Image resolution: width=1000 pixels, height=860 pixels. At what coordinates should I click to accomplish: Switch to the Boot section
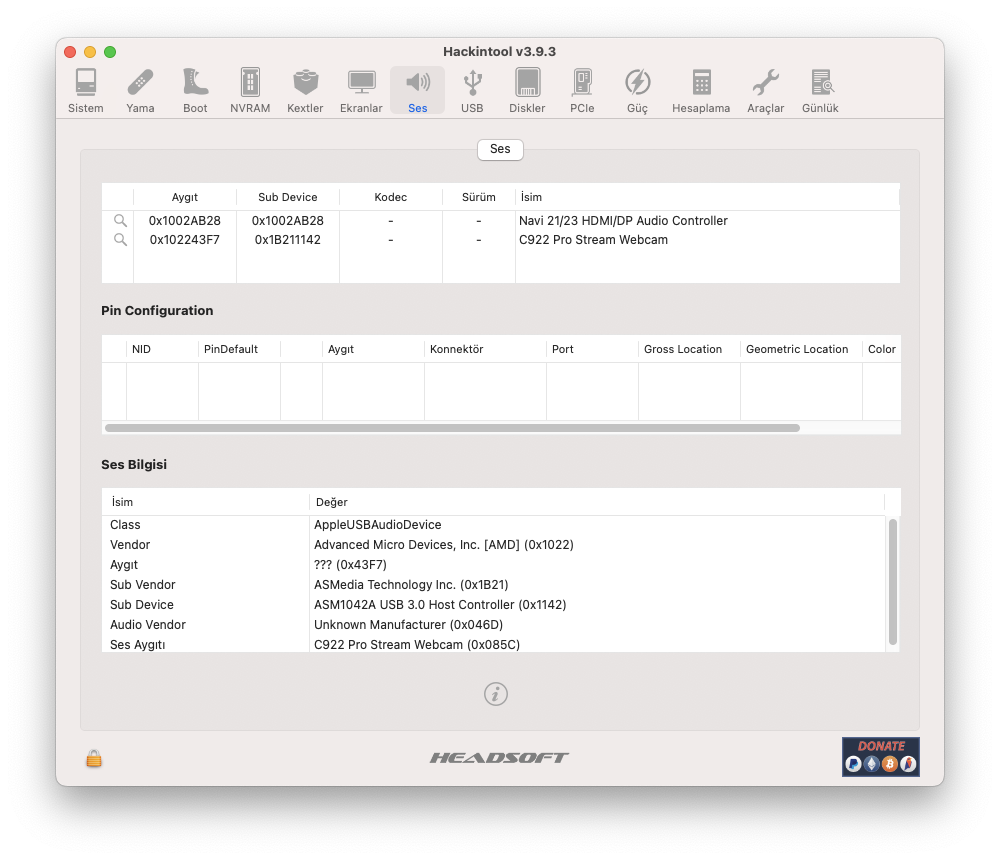pyautogui.click(x=195, y=90)
